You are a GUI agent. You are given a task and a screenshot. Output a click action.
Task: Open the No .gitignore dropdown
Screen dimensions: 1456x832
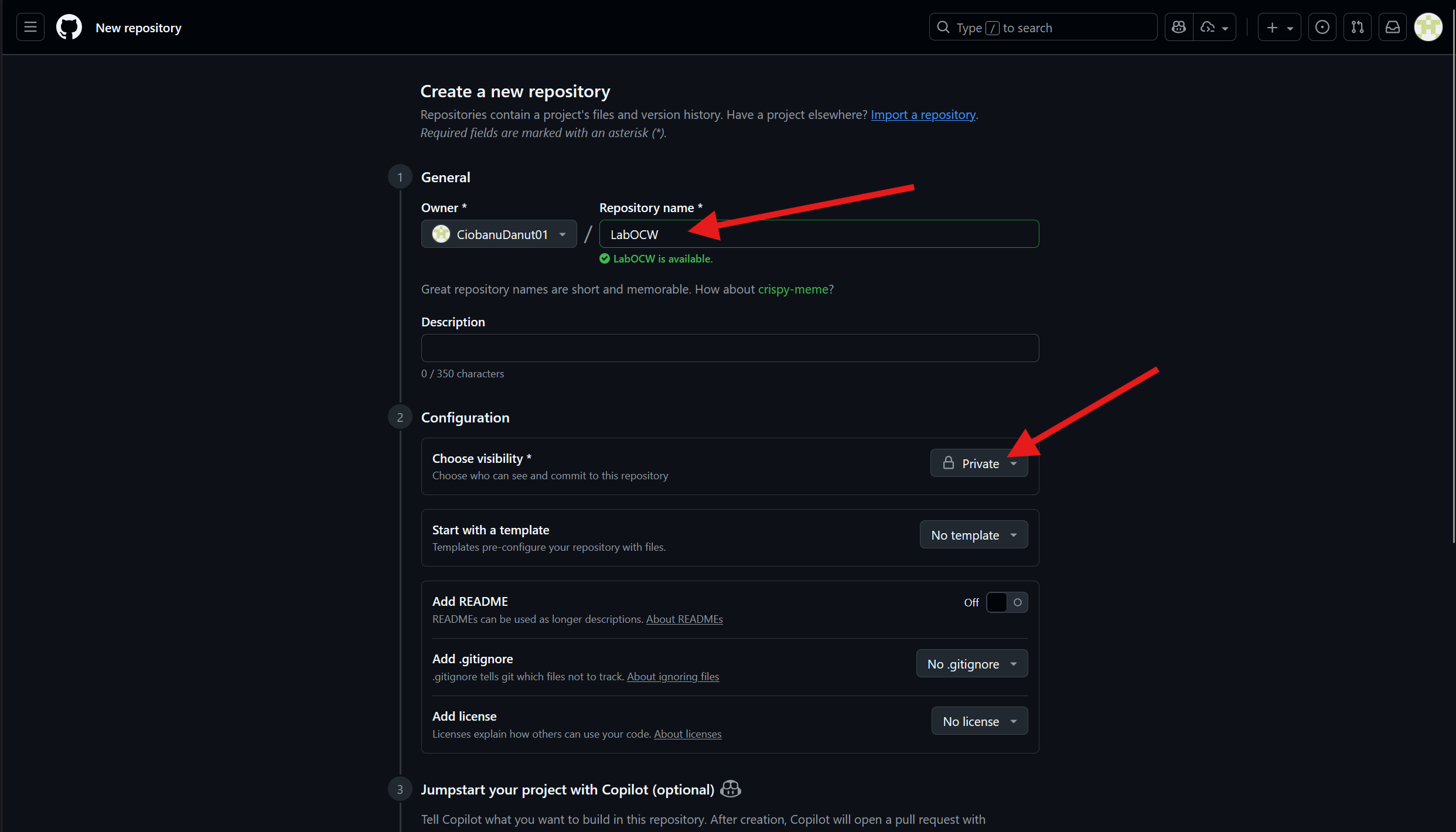(971, 664)
